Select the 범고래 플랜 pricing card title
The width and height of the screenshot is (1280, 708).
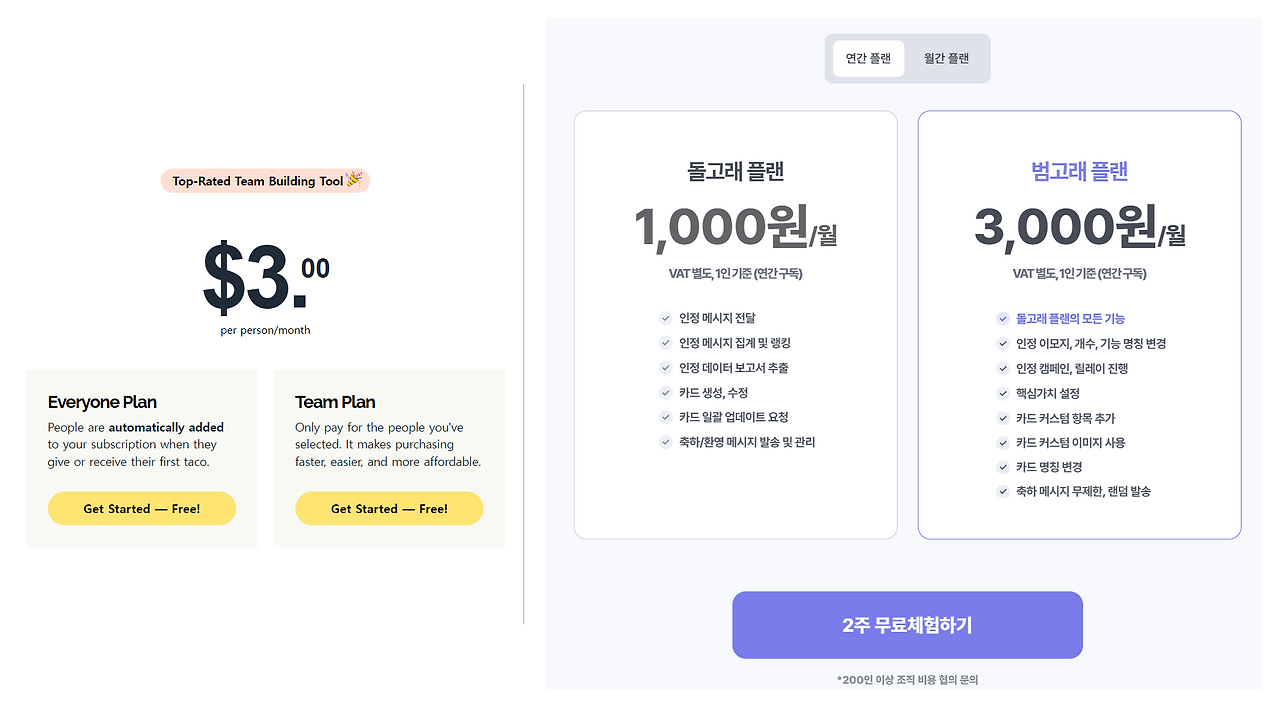(1080, 171)
